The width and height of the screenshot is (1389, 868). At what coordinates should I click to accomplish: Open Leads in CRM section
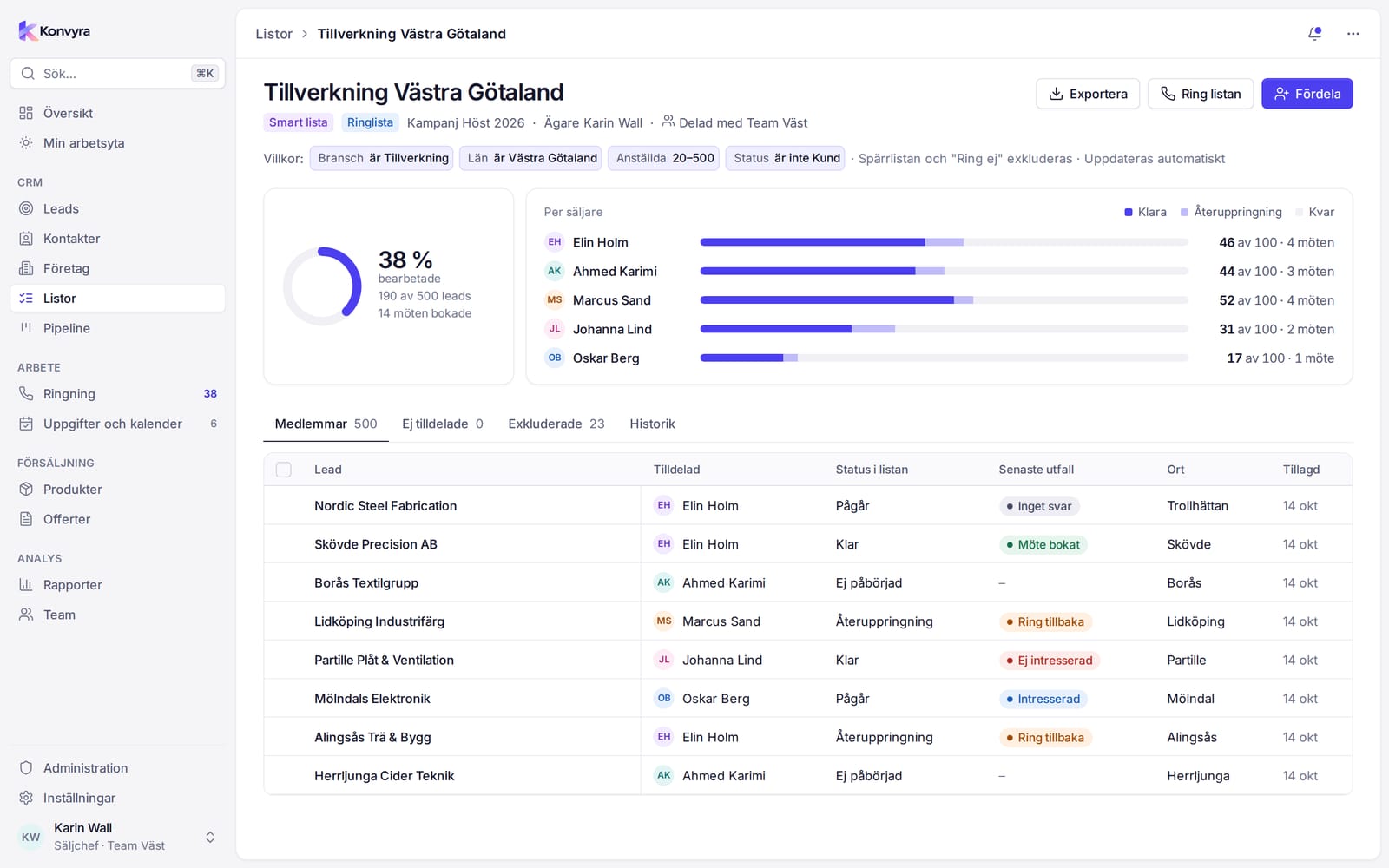coord(117,208)
